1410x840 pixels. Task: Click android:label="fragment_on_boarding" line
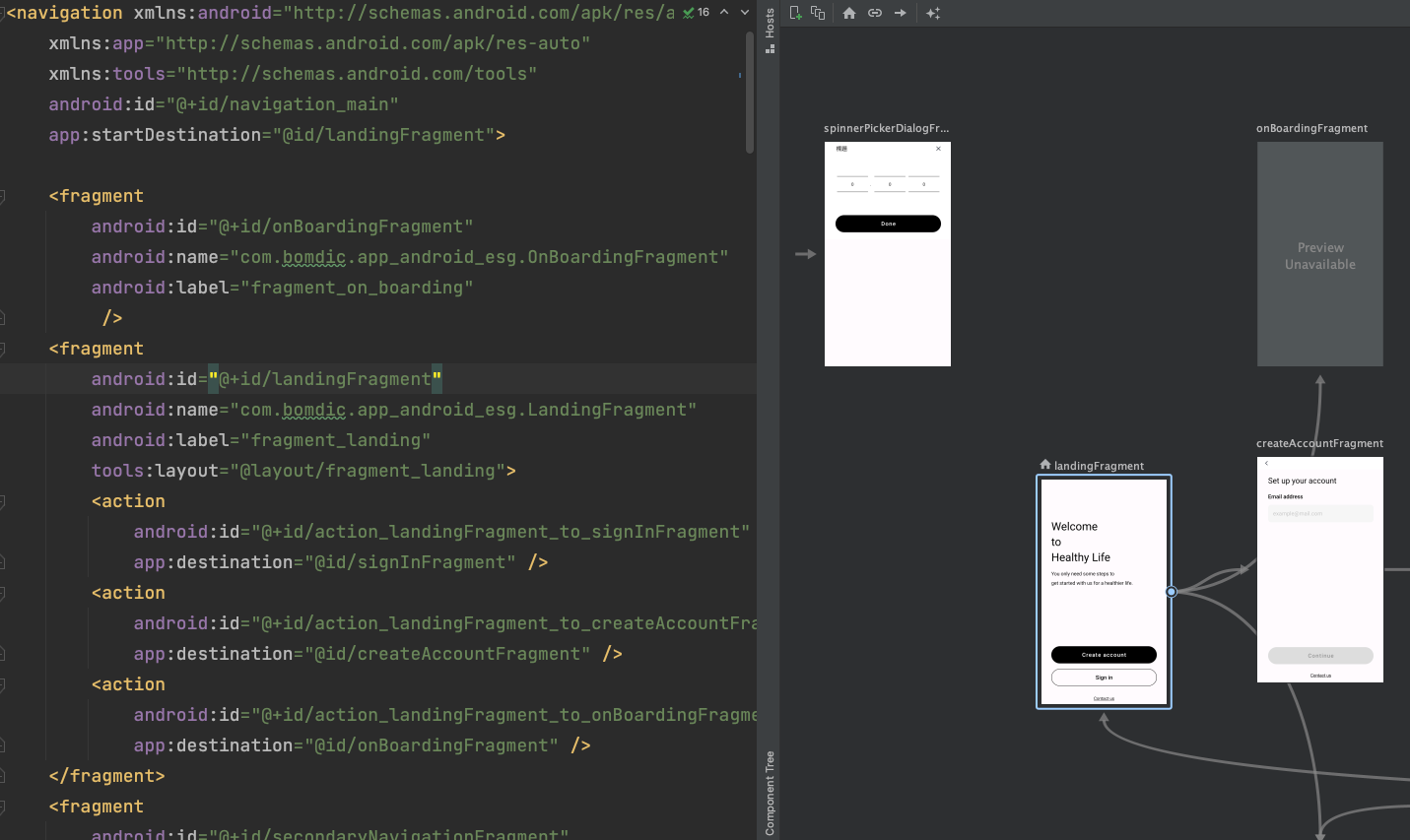[283, 288]
